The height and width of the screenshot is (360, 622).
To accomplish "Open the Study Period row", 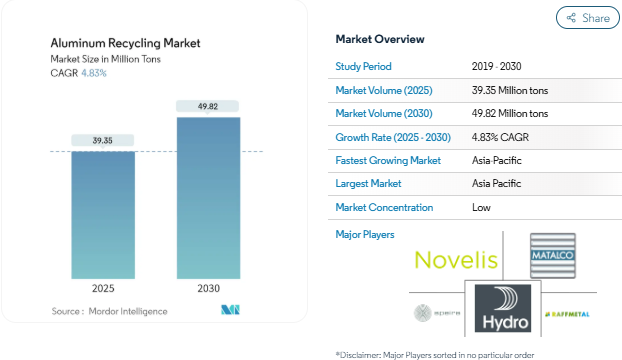I will pyautogui.click(x=475, y=66).
